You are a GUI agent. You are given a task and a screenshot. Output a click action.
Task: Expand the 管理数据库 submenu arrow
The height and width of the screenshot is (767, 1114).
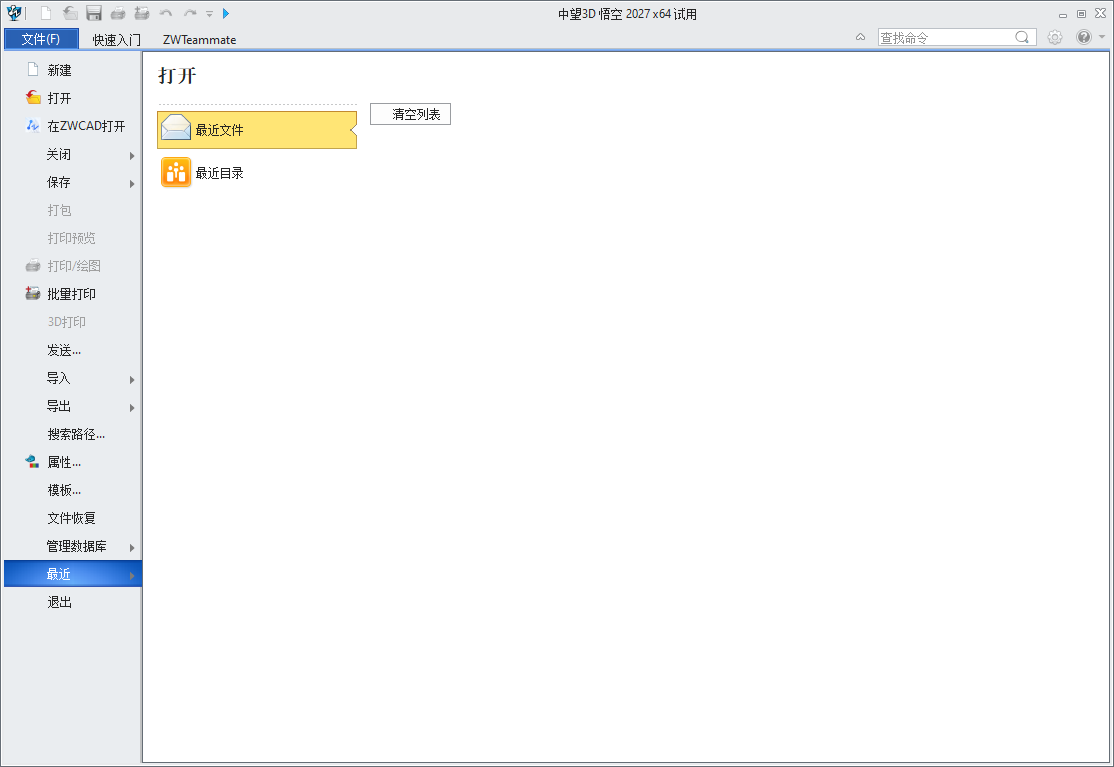point(132,548)
